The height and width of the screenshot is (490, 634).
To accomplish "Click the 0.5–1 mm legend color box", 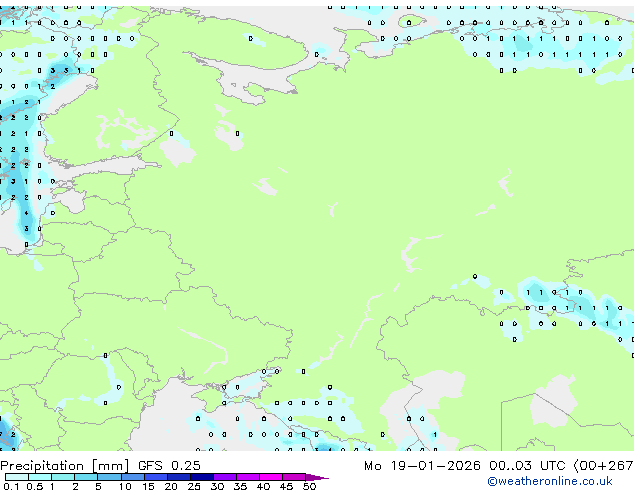I will pyautogui.click(x=40, y=477).
